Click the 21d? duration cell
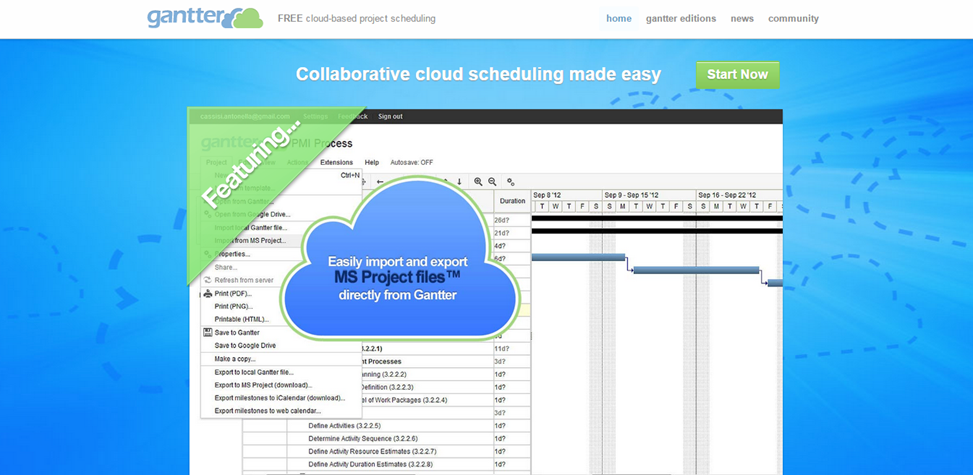The image size is (973, 475). pos(513,233)
